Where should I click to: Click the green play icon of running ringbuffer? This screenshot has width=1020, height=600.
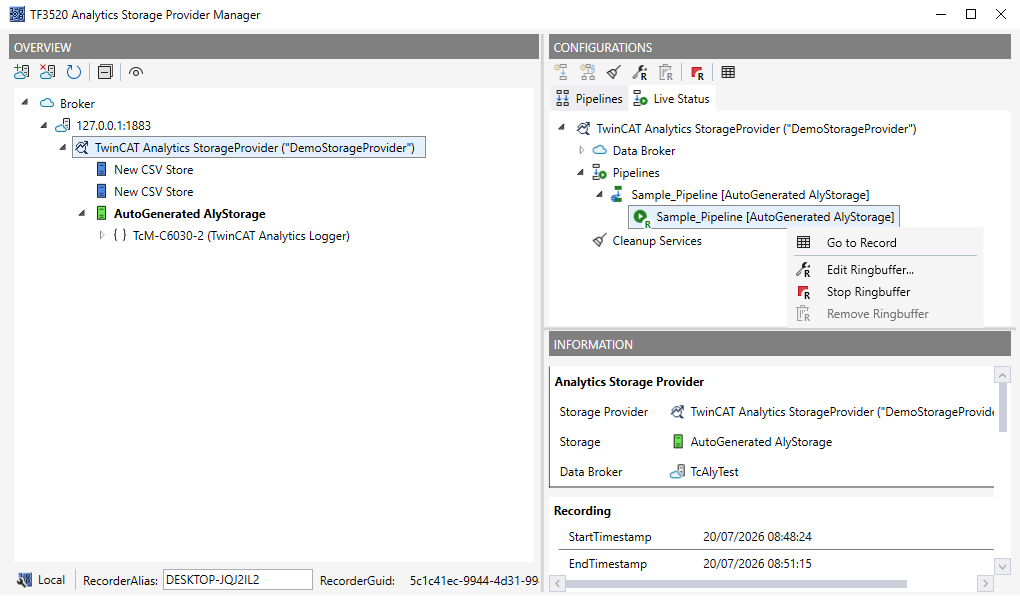coord(641,217)
